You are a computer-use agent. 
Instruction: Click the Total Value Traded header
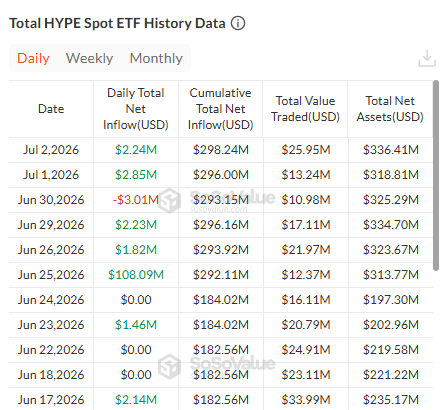tap(305, 109)
